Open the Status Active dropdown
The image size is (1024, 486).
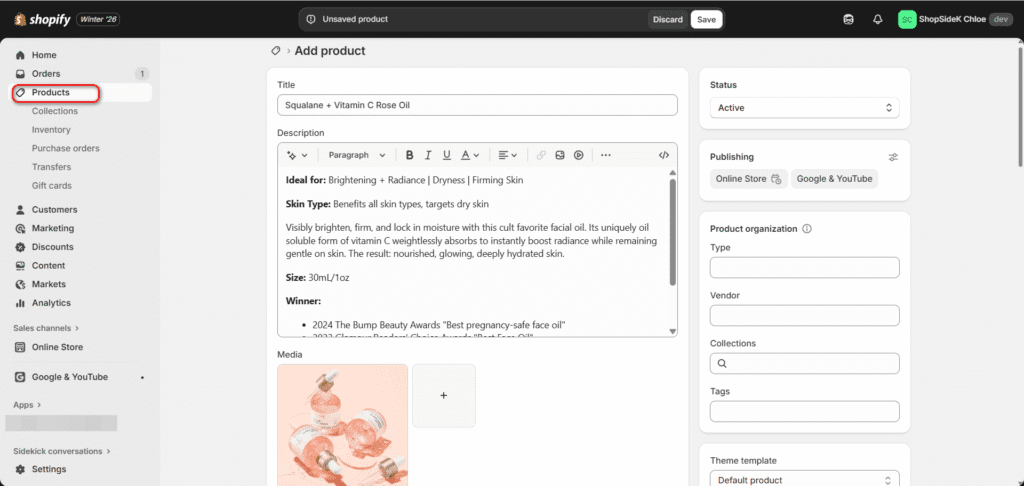[805, 108]
